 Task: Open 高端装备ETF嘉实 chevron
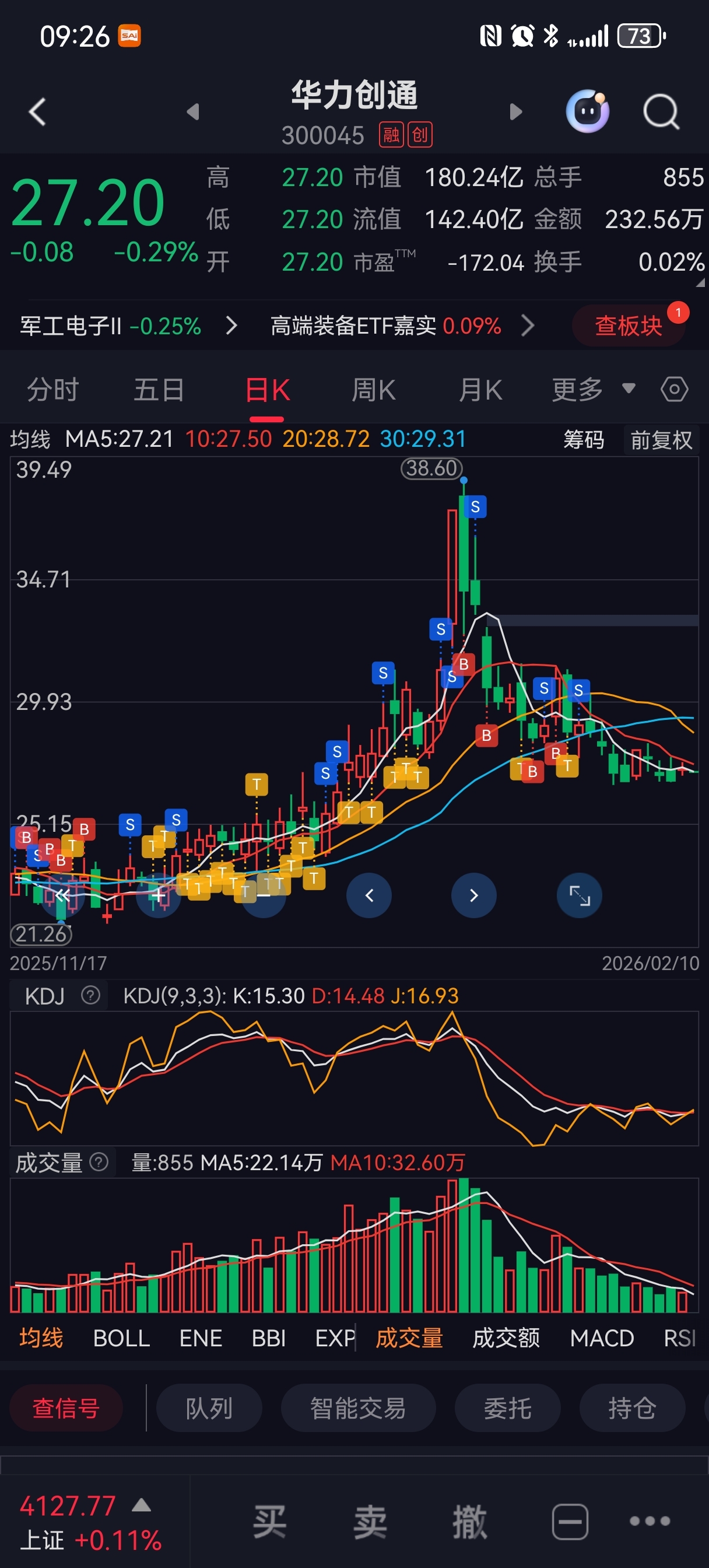pyautogui.click(x=528, y=325)
